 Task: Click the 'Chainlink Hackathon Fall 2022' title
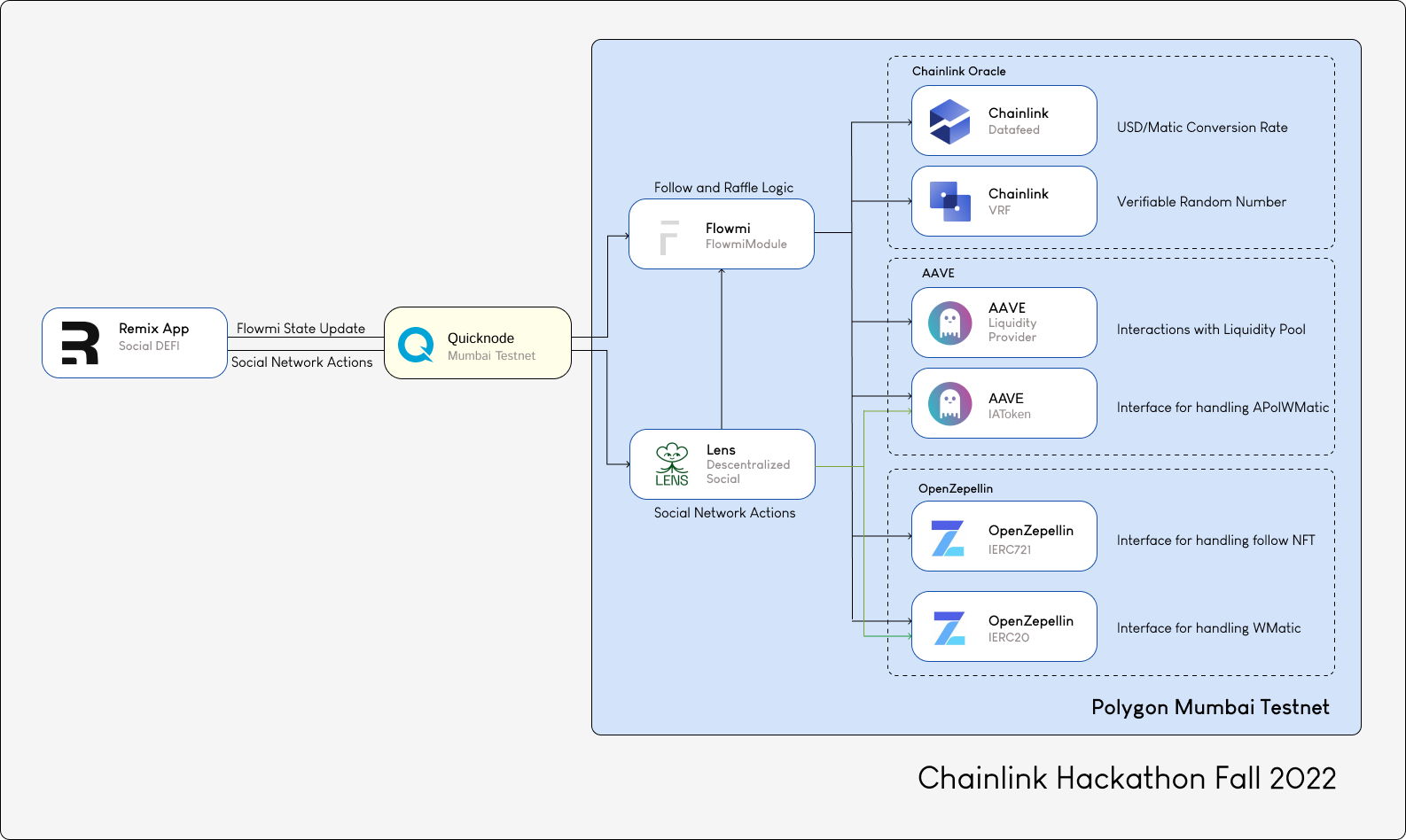click(1127, 778)
